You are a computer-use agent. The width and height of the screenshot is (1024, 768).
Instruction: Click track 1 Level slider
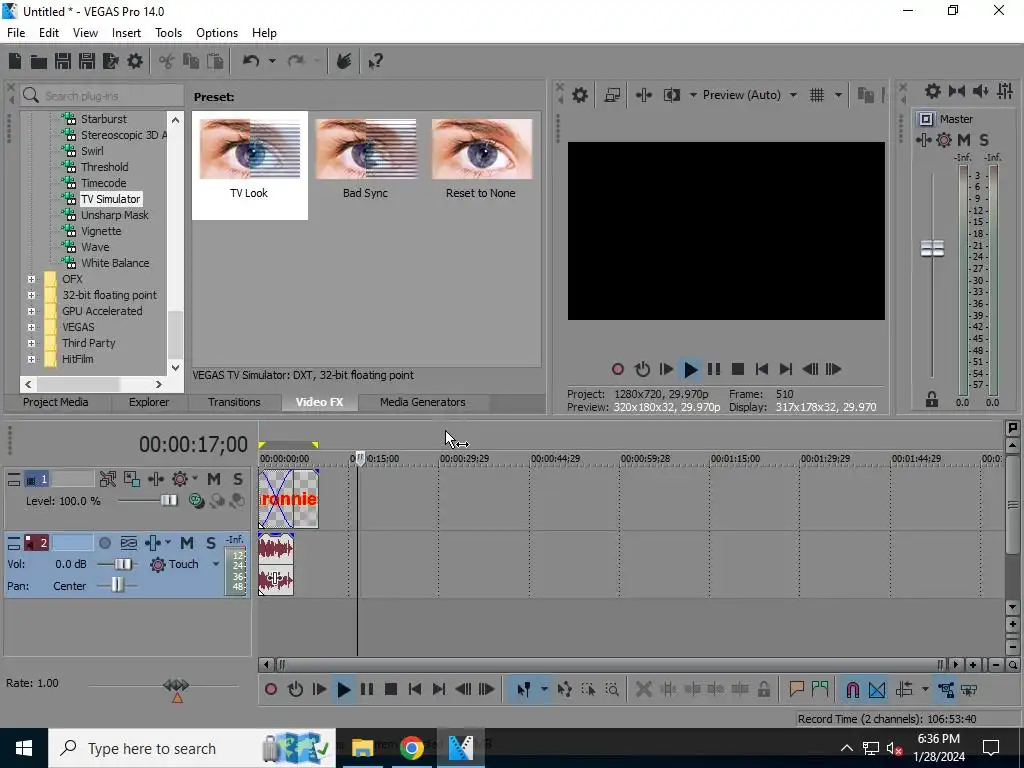pyautogui.click(x=168, y=500)
